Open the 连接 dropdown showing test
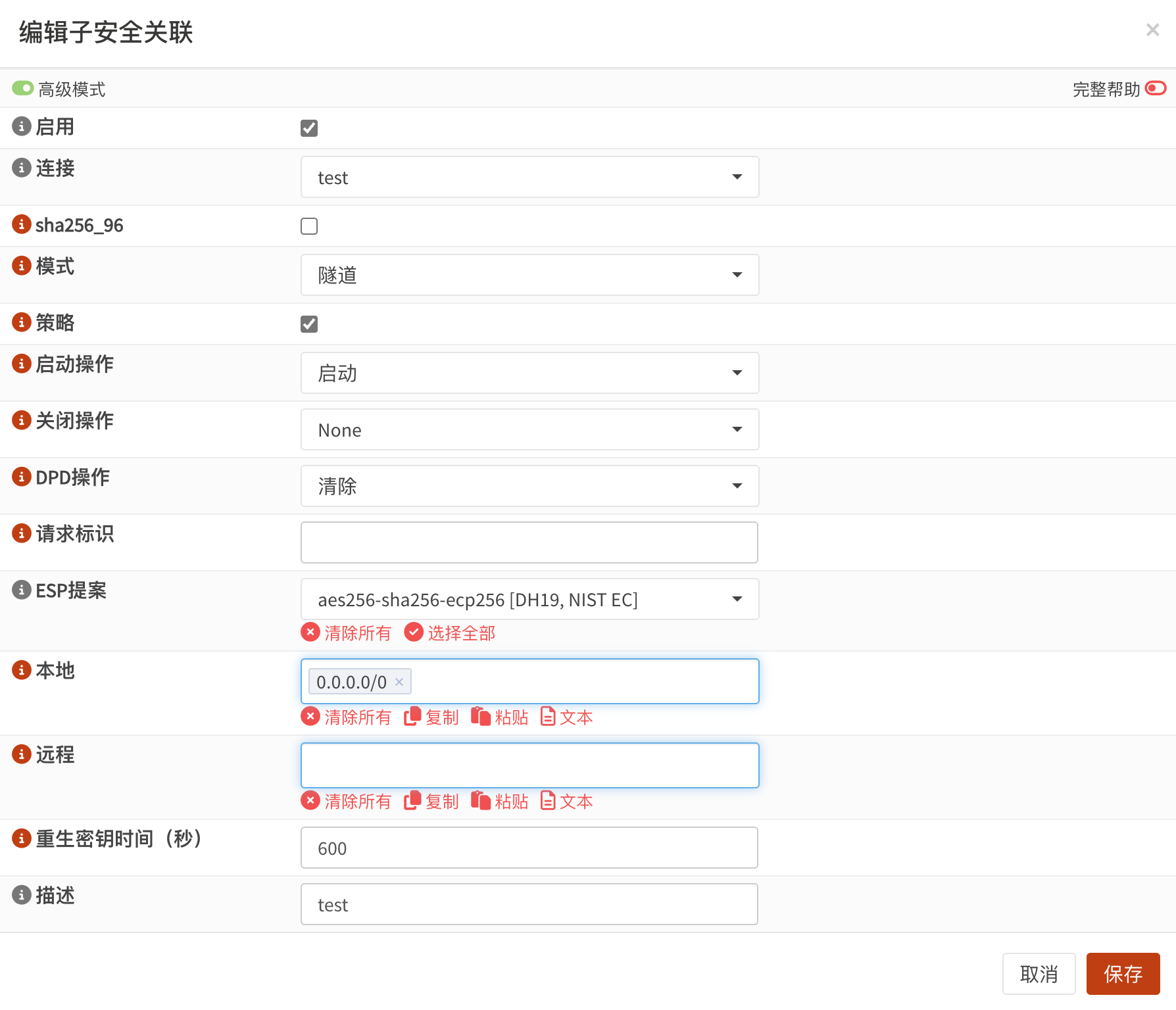 point(529,178)
